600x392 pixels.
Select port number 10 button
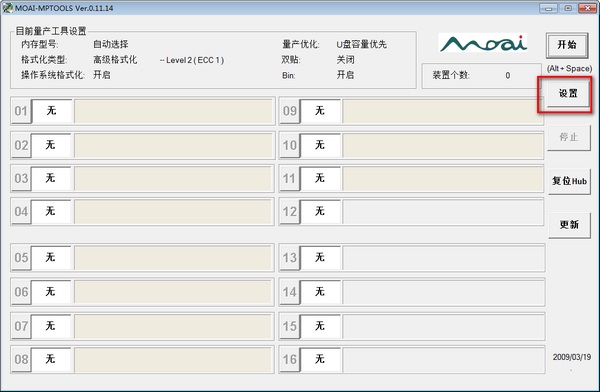[290, 145]
